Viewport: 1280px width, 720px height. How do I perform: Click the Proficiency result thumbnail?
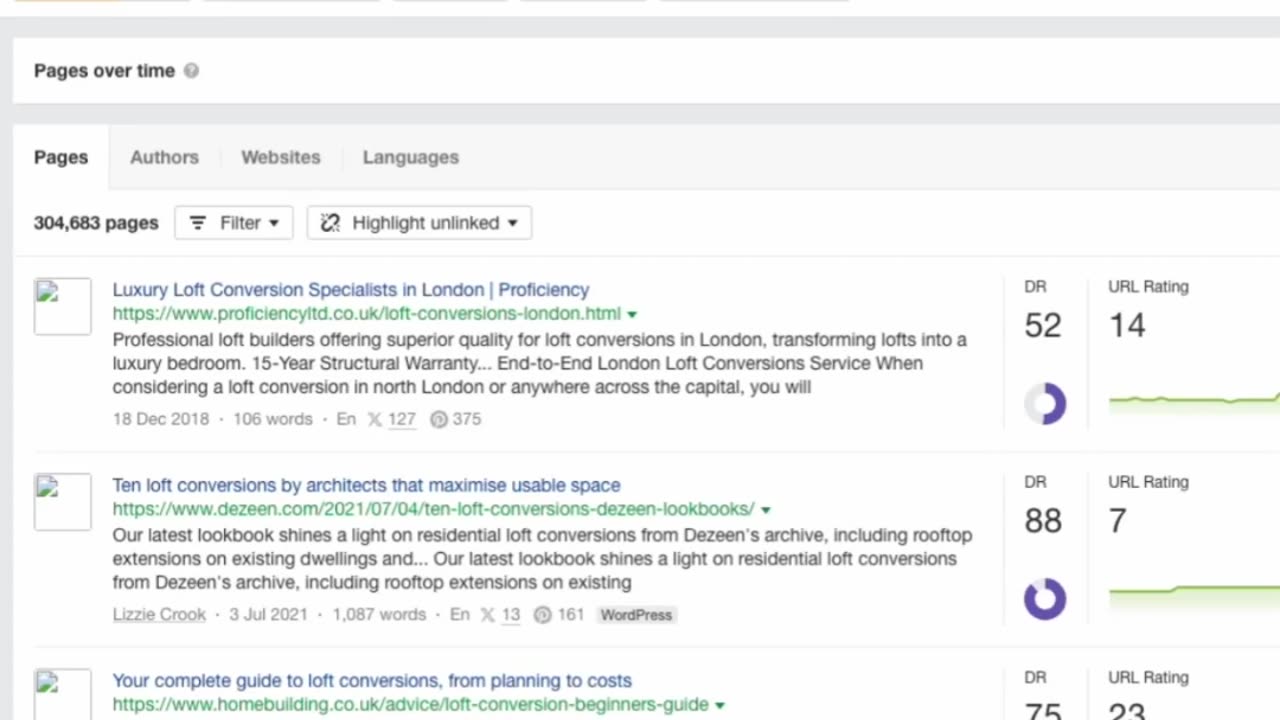(x=62, y=306)
